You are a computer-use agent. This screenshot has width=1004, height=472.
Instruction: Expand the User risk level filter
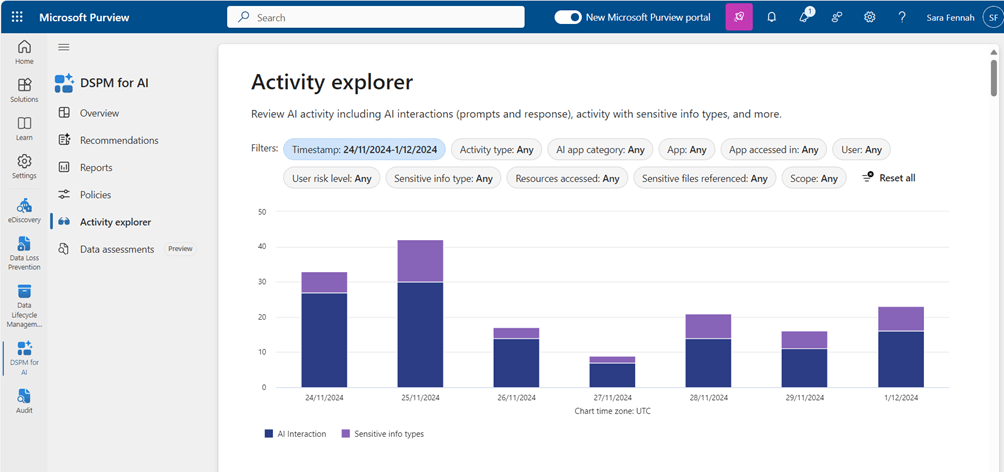click(331, 178)
